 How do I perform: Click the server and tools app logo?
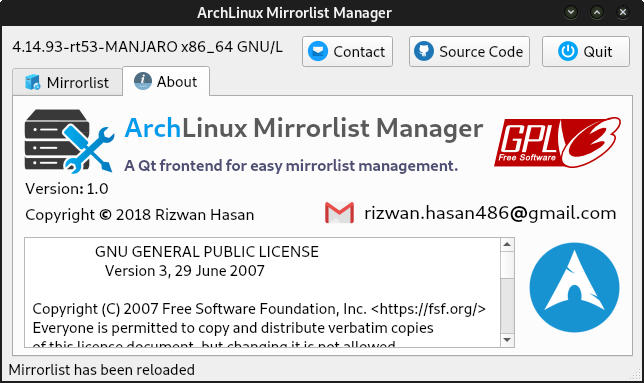(x=69, y=141)
